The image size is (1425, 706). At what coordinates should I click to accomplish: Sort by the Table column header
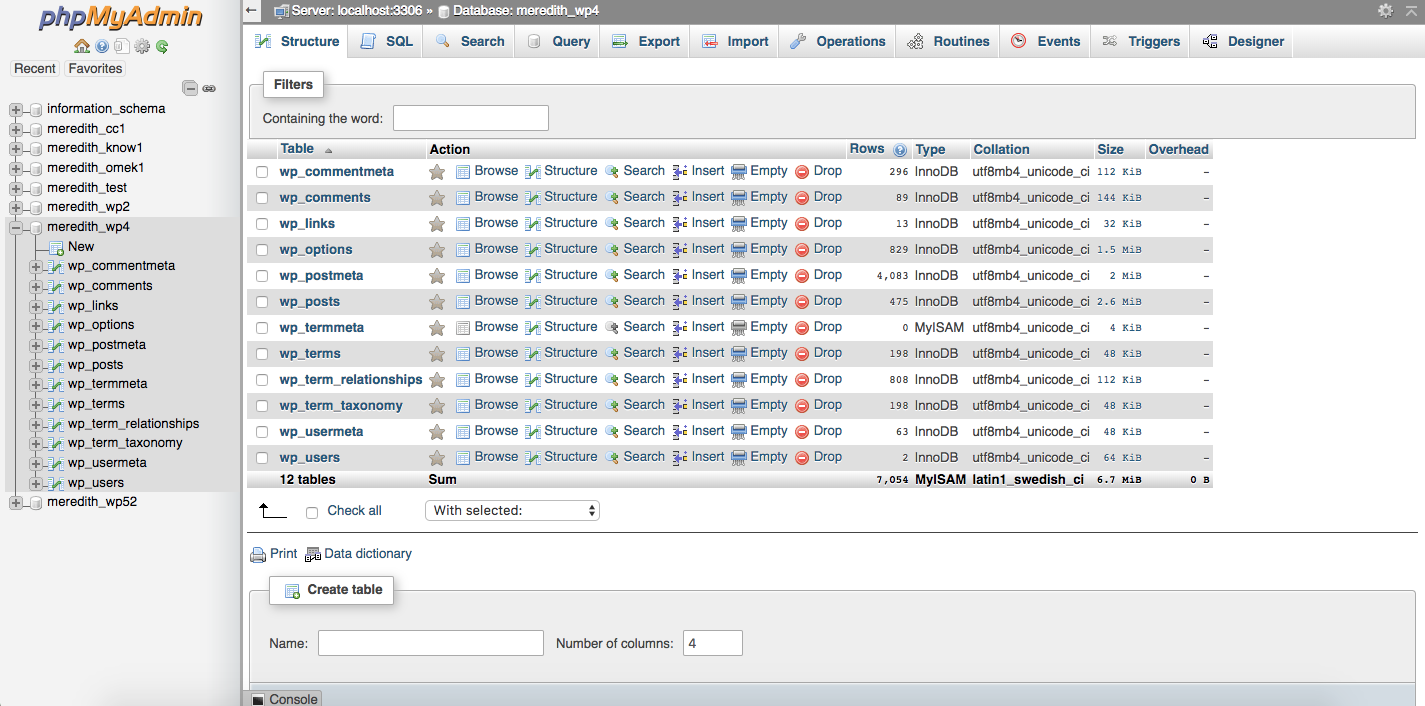point(297,149)
